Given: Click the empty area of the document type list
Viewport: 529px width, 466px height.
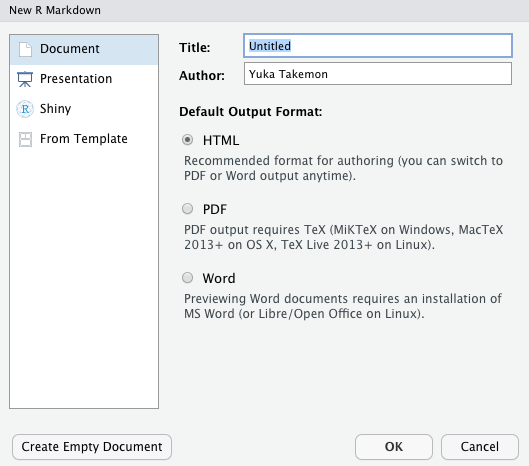Looking at the screenshot, I should [x=84, y=280].
